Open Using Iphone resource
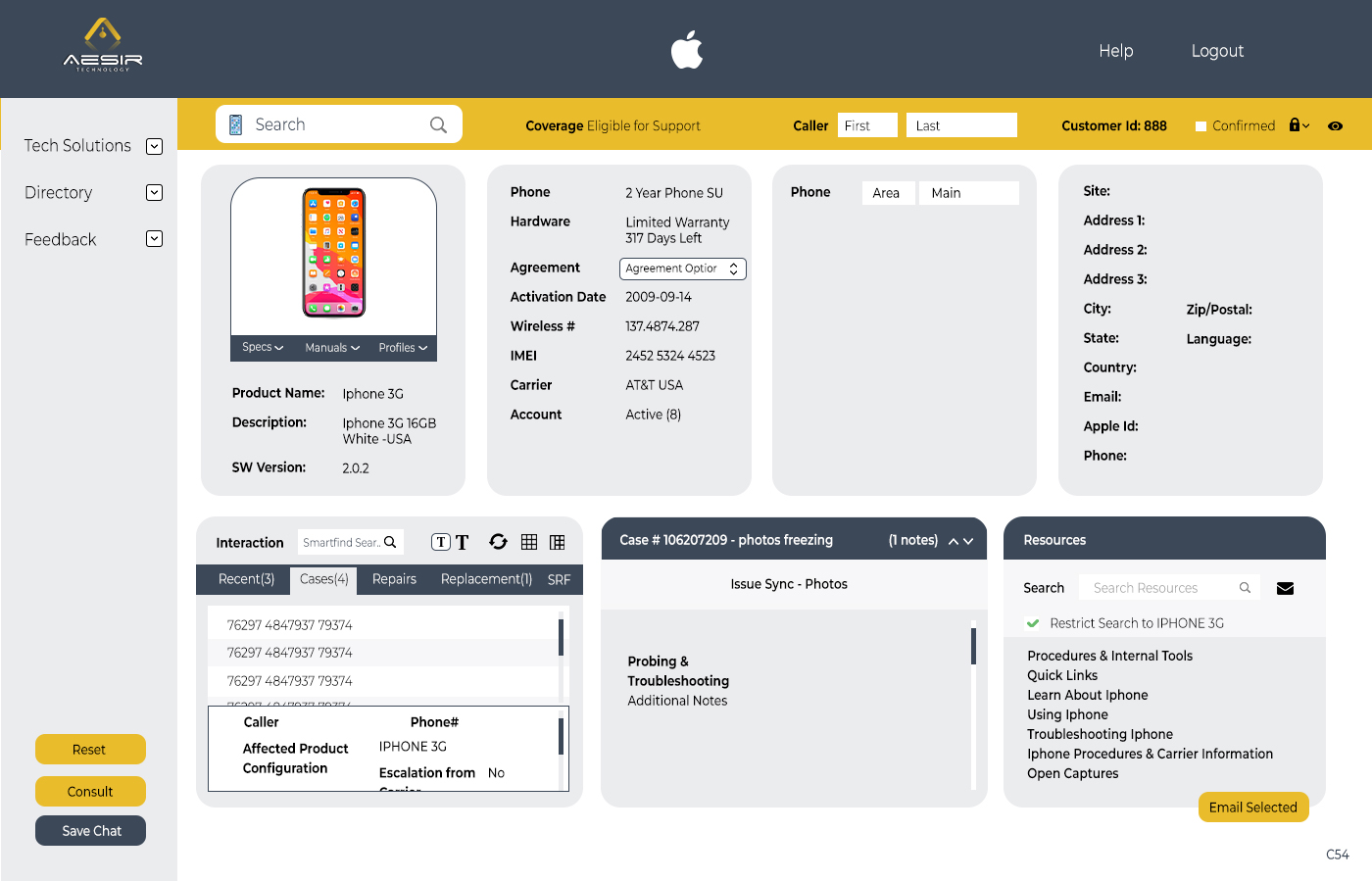Viewport: 1372px width, 881px height. pos(1067,714)
